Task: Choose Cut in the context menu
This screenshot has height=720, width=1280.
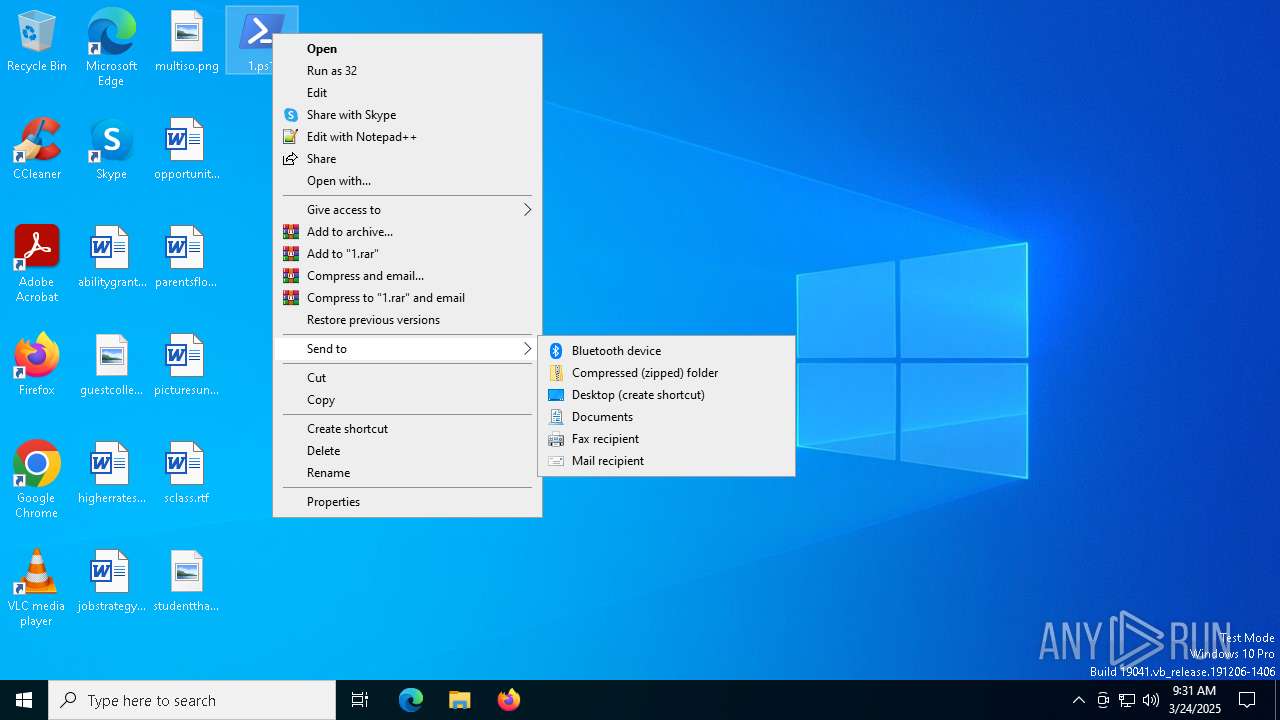Action: point(408,378)
